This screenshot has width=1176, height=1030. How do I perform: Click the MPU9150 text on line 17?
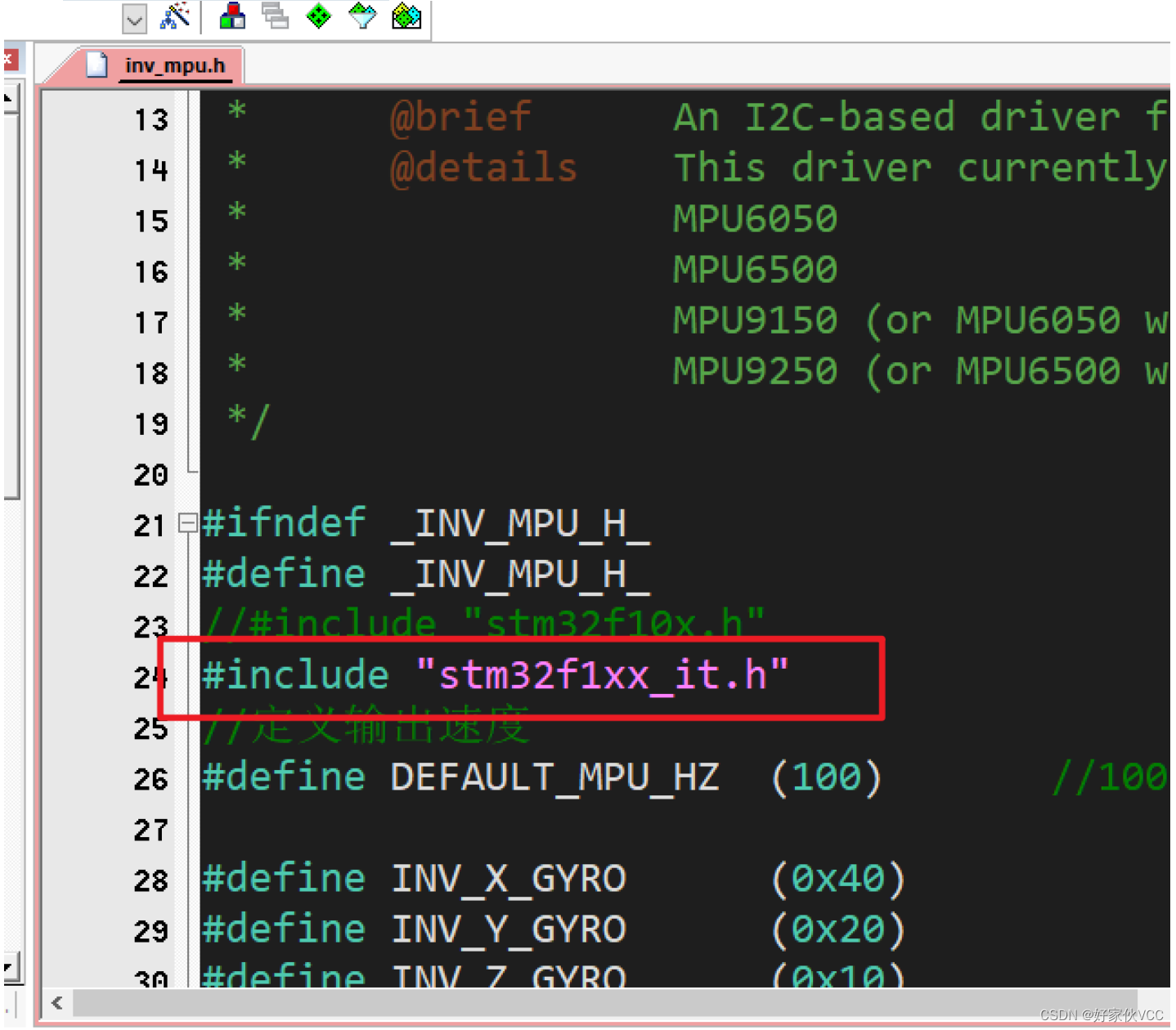tap(756, 320)
